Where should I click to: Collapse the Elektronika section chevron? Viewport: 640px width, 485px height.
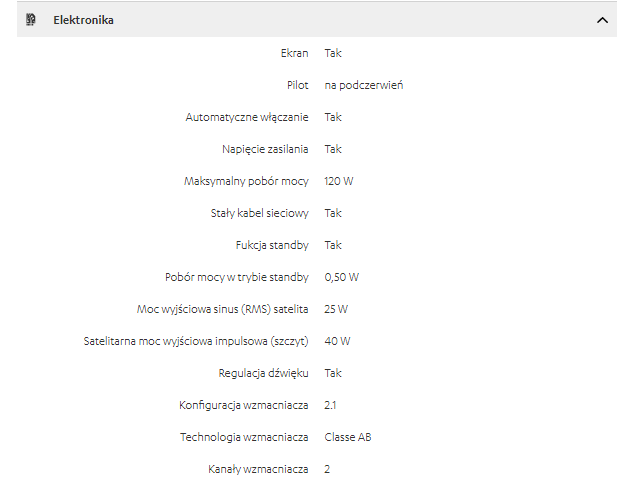[x=602, y=20]
